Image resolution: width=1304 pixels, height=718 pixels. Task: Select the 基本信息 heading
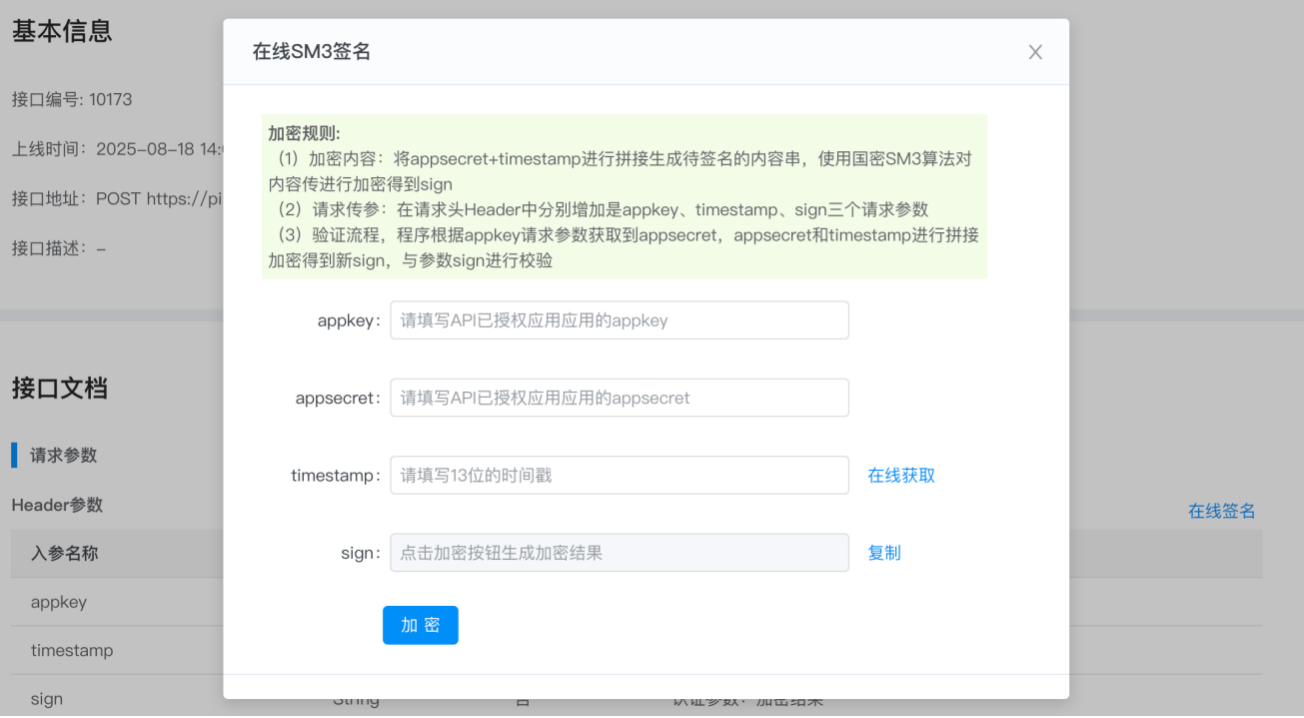pyautogui.click(x=62, y=31)
